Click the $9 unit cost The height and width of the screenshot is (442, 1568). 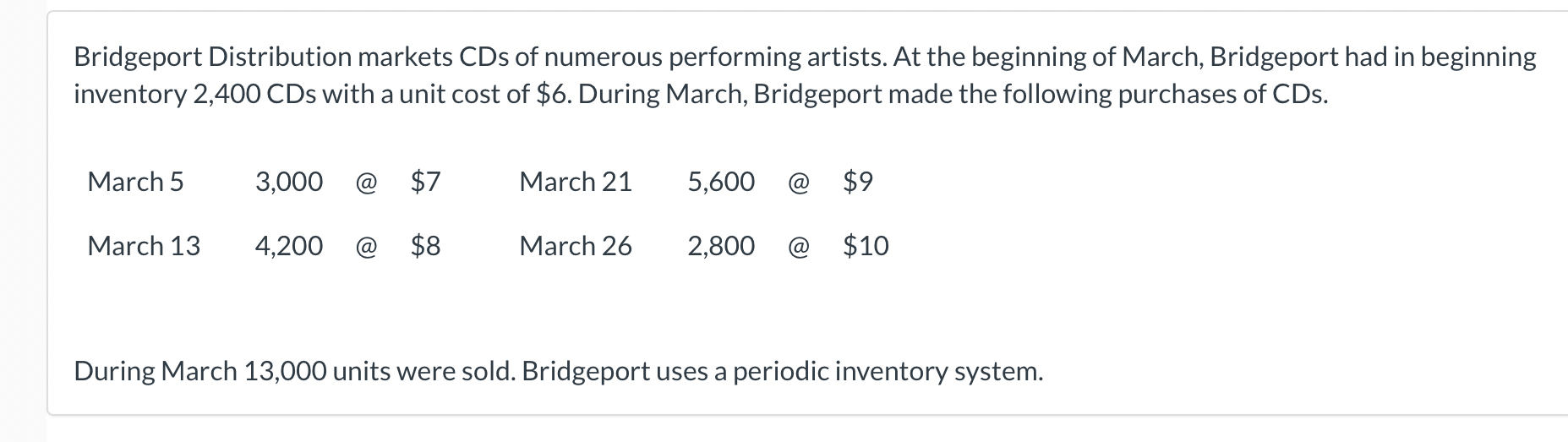858,182
